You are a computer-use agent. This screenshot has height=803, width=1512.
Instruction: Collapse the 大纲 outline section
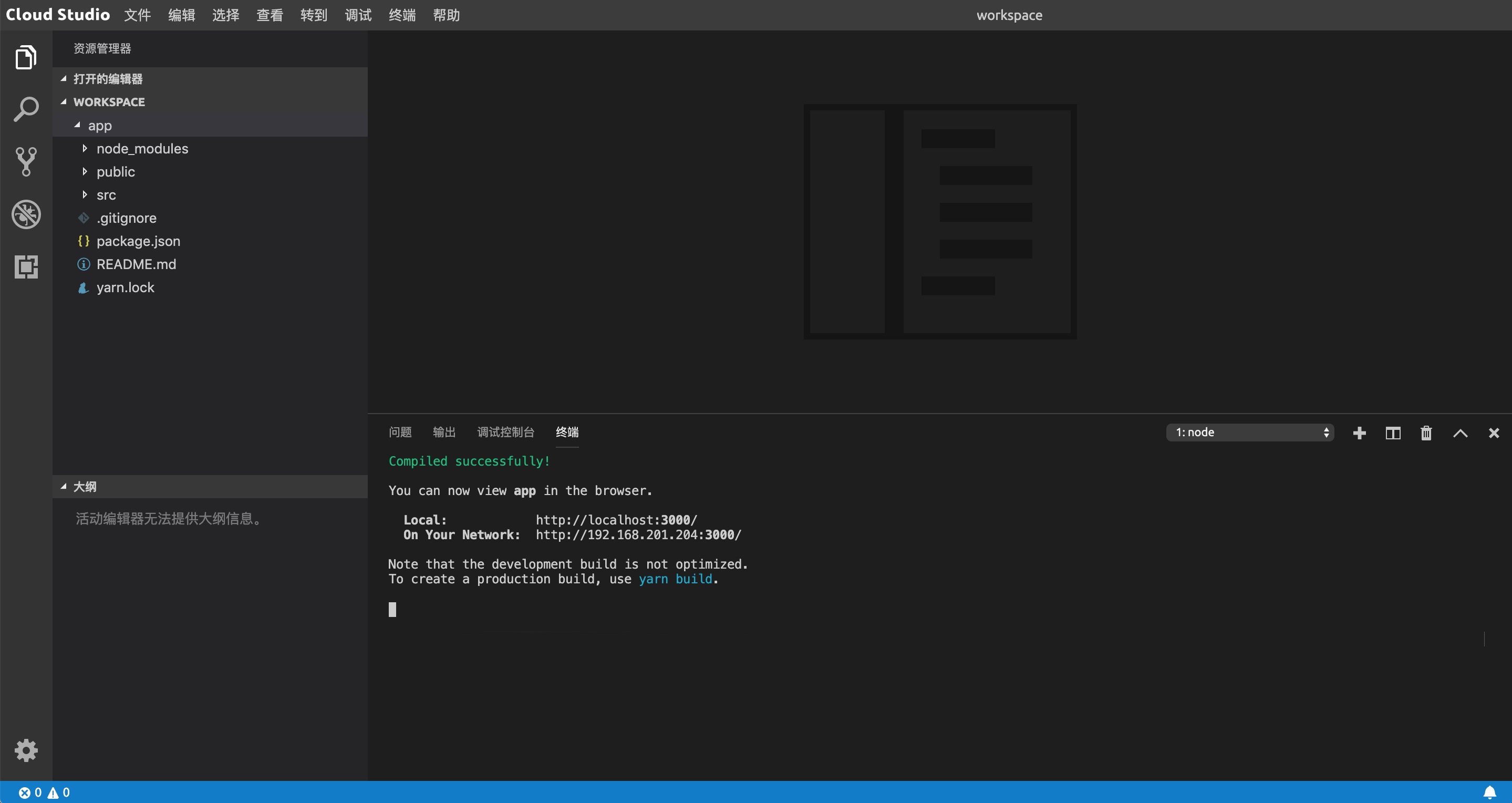(x=64, y=486)
